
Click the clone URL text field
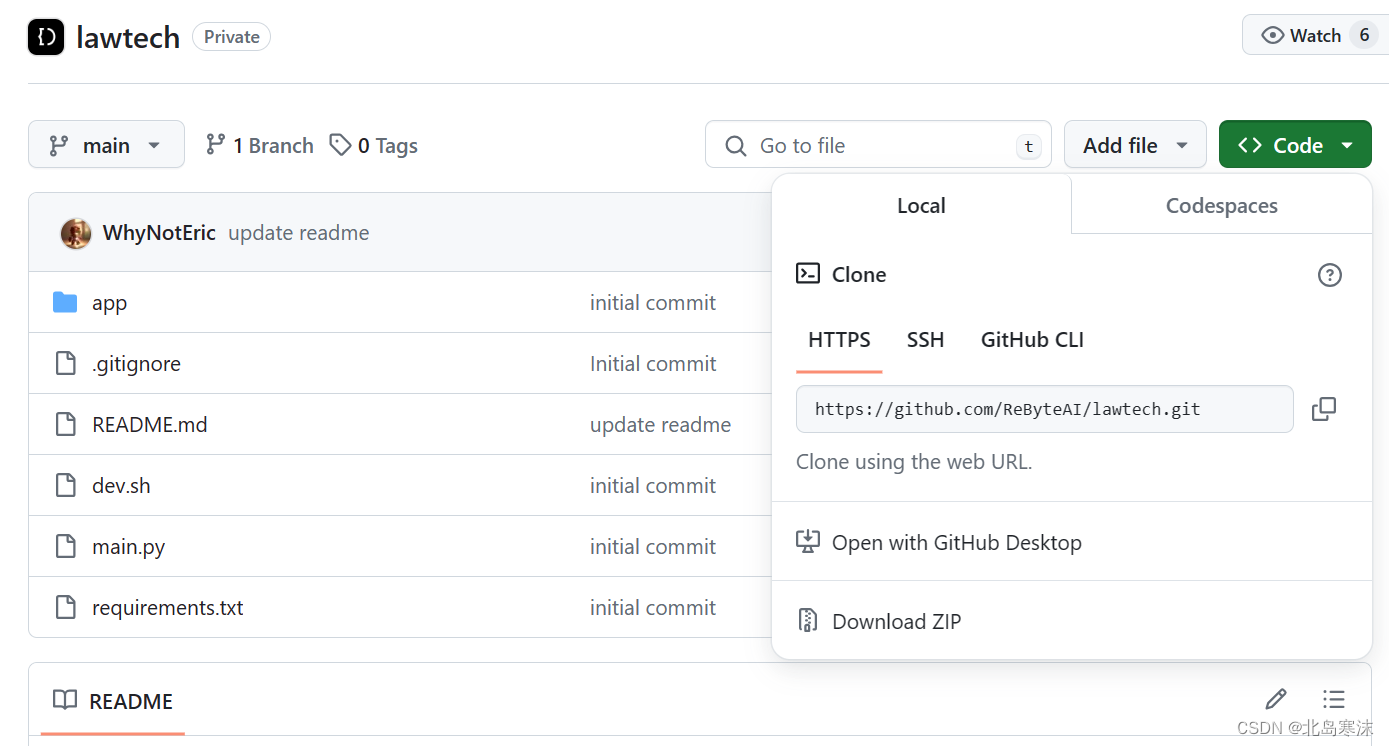tap(1045, 409)
